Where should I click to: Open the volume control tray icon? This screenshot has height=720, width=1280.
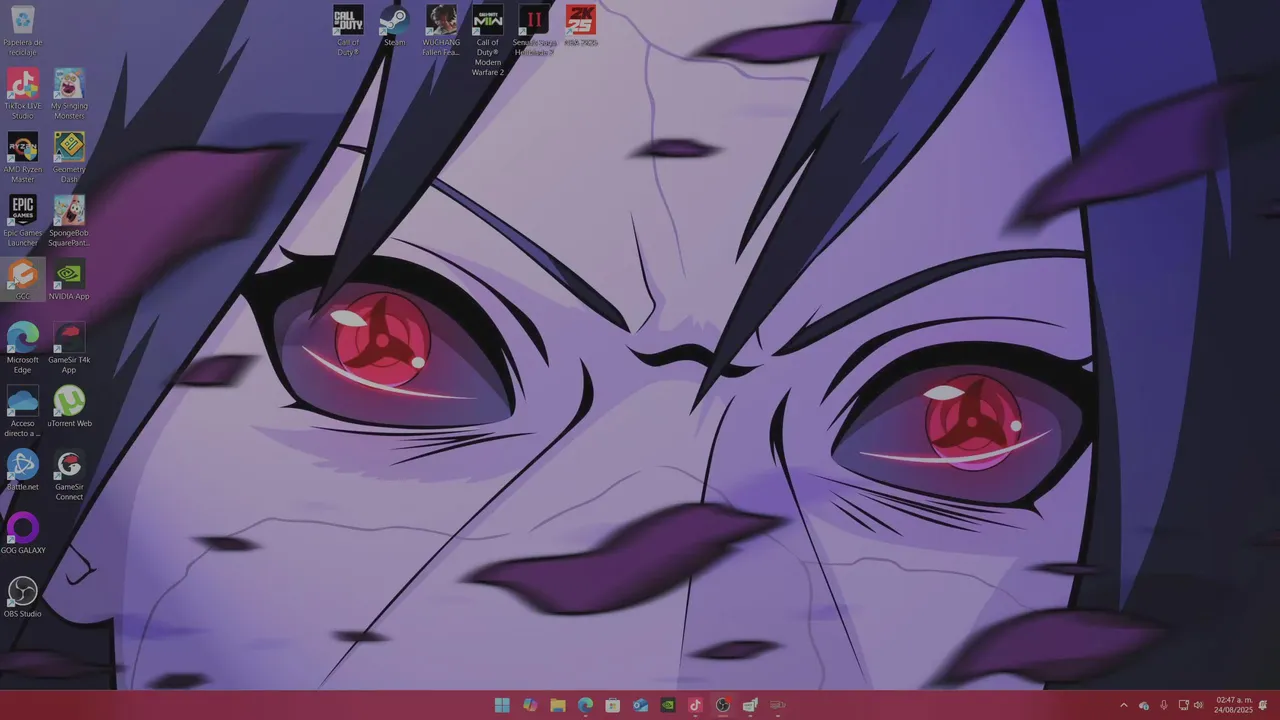[x=1198, y=705]
